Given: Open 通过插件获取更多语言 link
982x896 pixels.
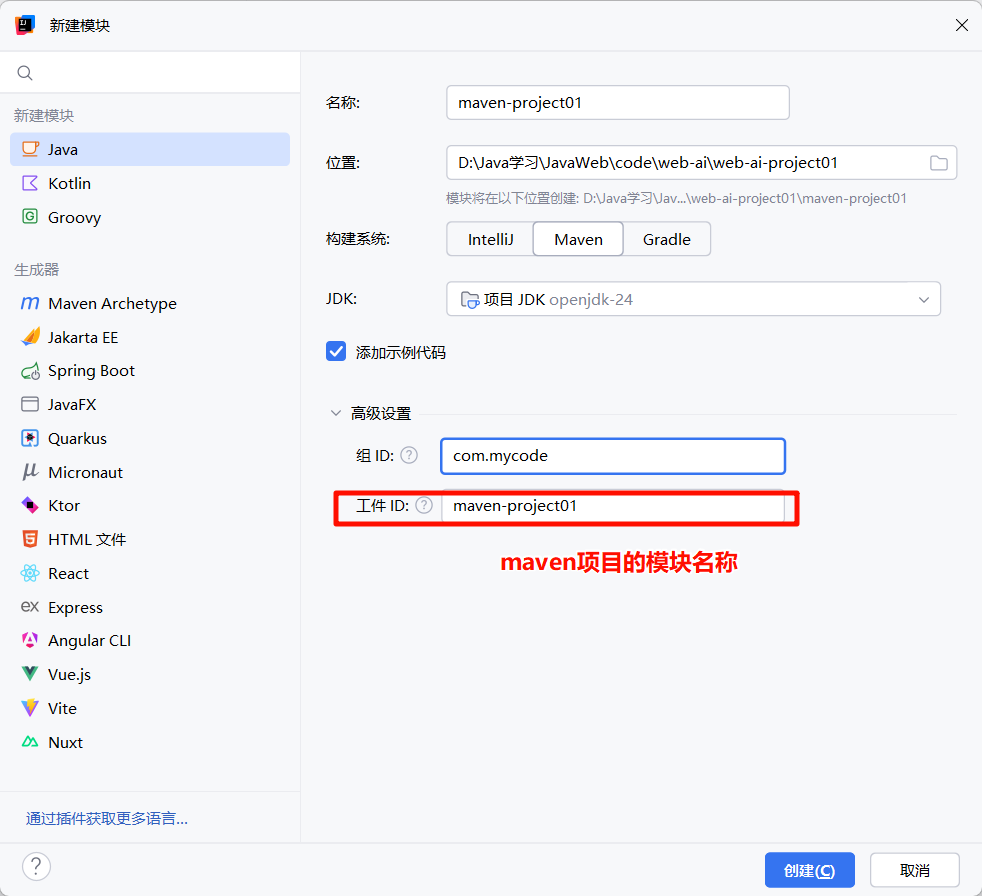Looking at the screenshot, I should click(106, 818).
